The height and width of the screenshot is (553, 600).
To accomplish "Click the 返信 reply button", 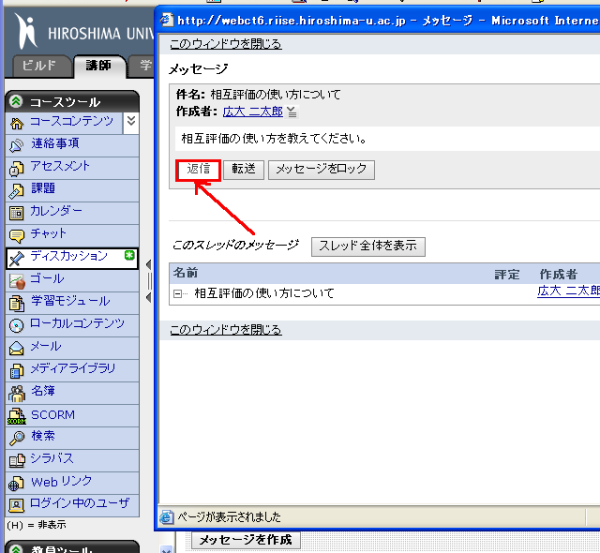I will 198,170.
